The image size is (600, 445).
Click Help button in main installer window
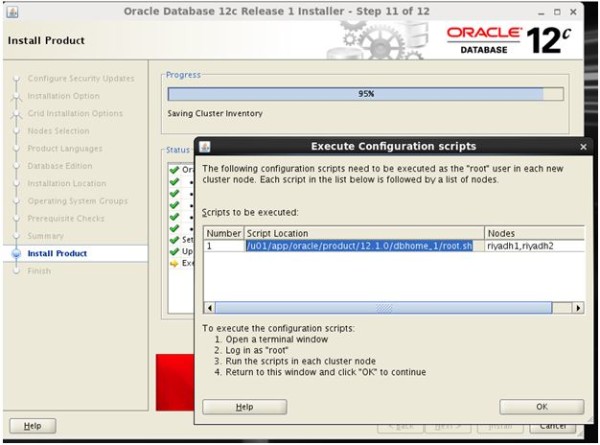coord(33,426)
